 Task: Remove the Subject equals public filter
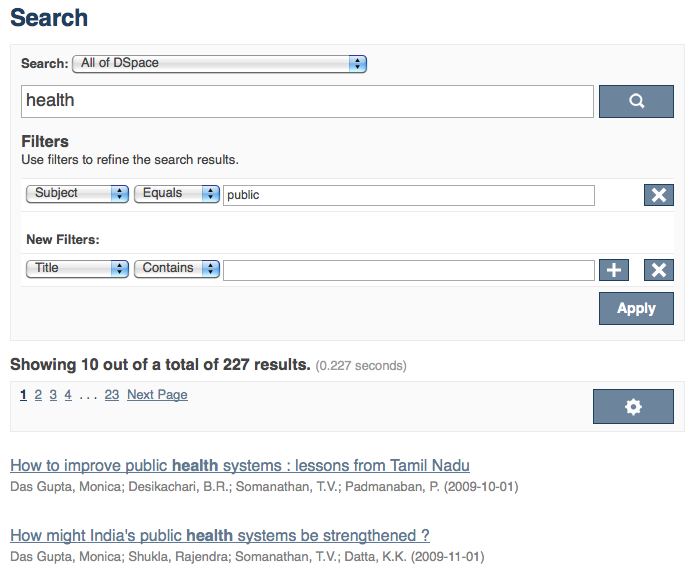tap(658, 195)
